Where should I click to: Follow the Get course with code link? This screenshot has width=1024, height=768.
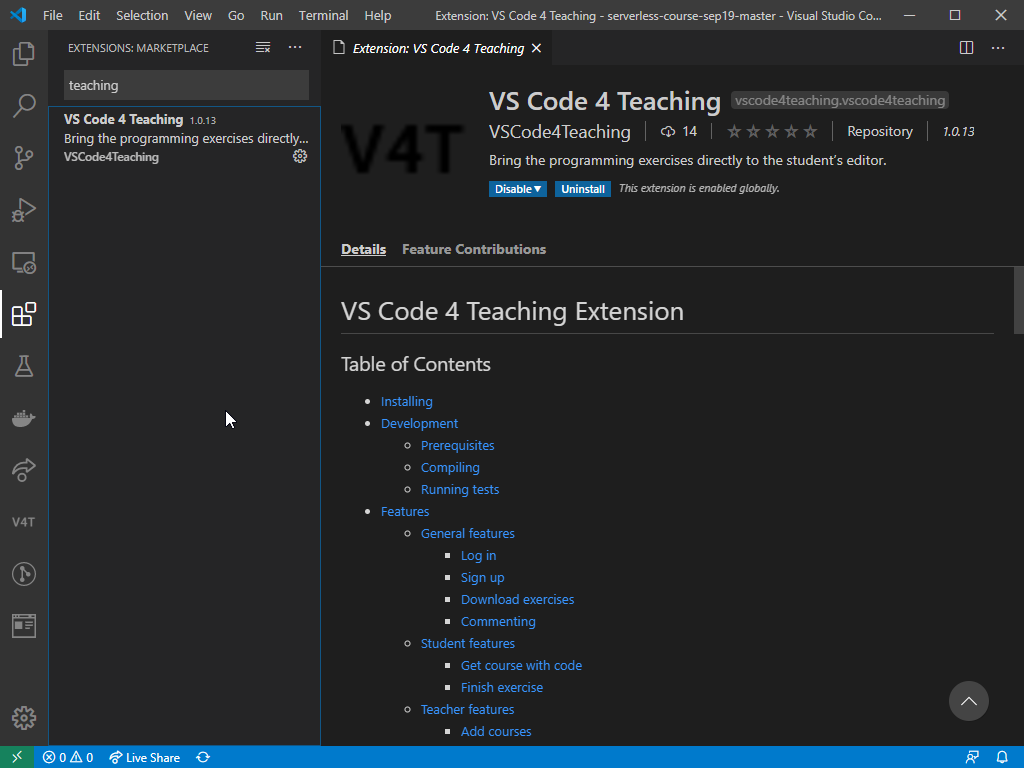521,665
